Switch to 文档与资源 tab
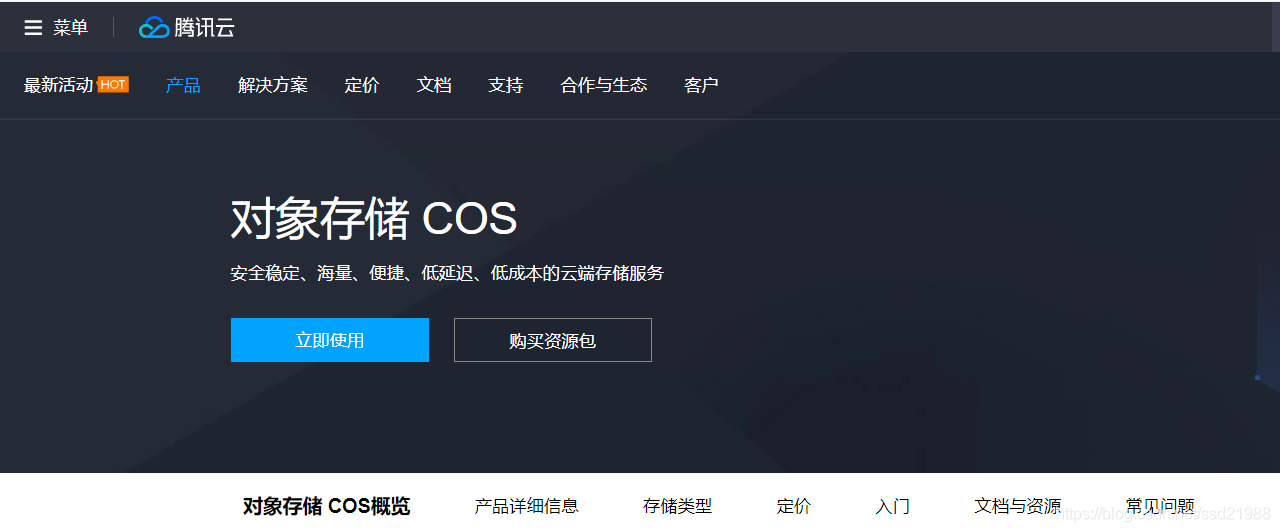This screenshot has height=532, width=1280. [1017, 506]
